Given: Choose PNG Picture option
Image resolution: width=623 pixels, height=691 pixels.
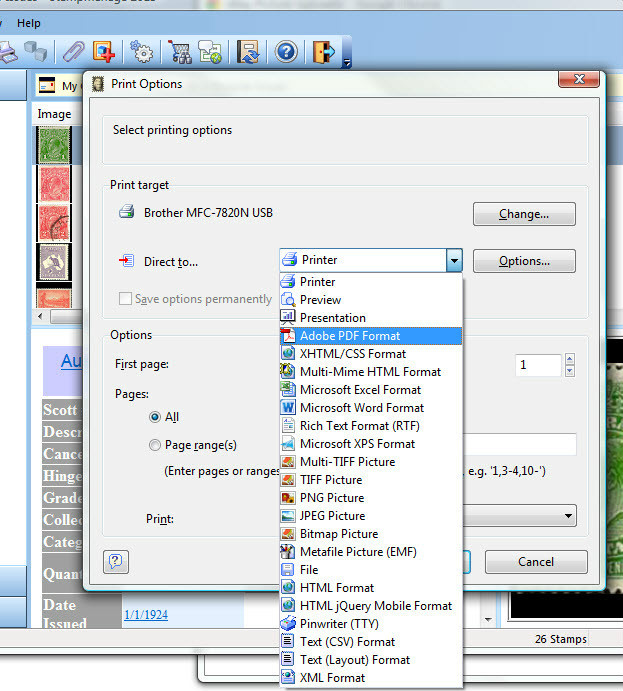Looking at the screenshot, I should [371, 498].
